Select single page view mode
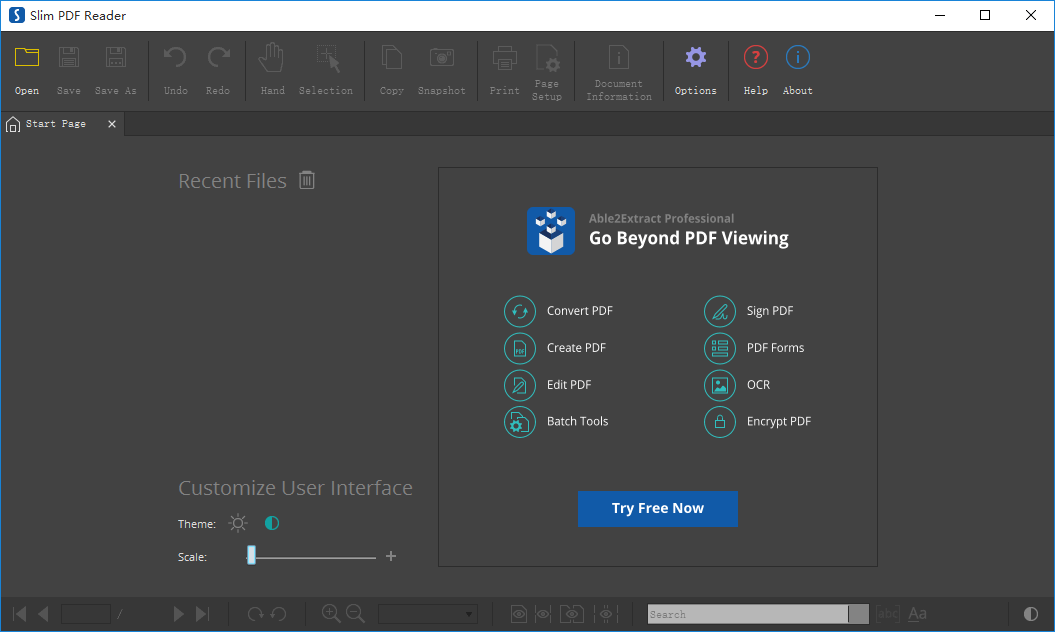 pyautogui.click(x=519, y=614)
